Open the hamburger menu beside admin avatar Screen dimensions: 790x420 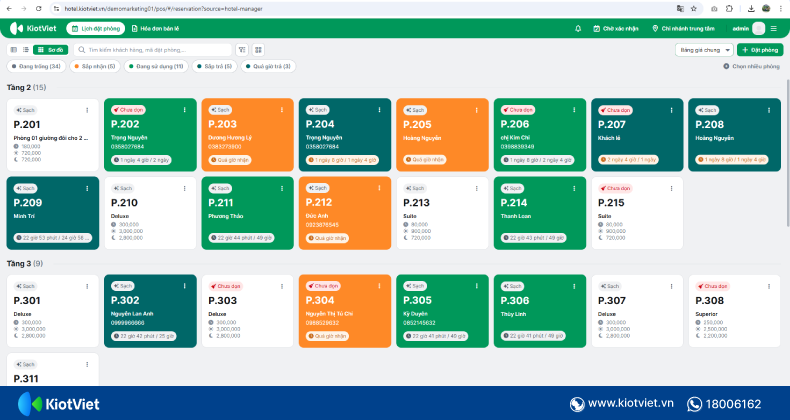774,29
